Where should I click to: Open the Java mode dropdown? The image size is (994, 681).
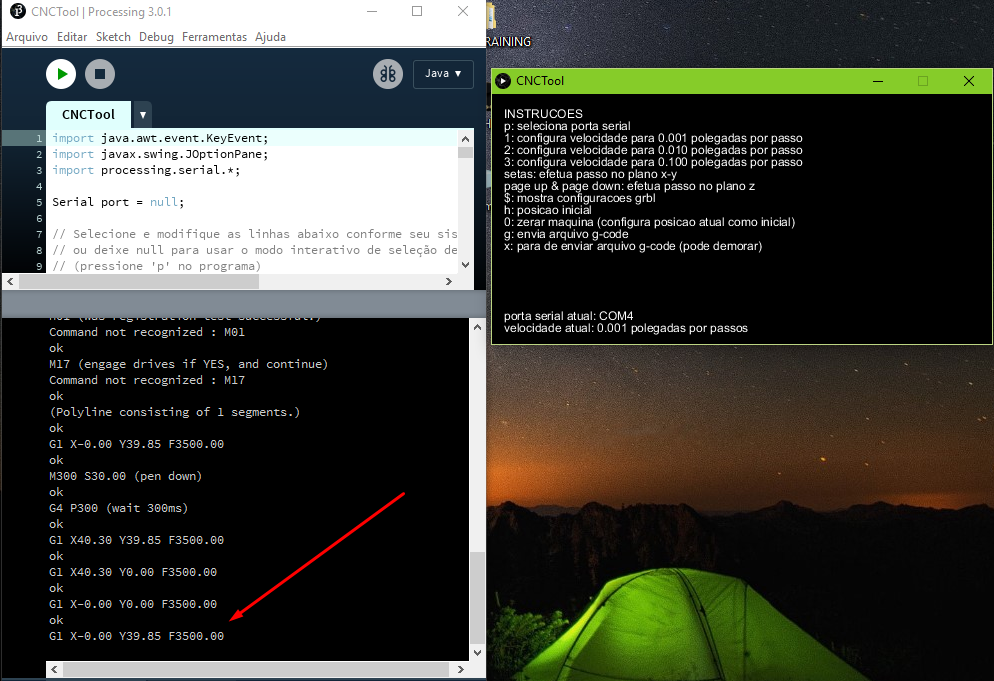pyautogui.click(x=443, y=74)
